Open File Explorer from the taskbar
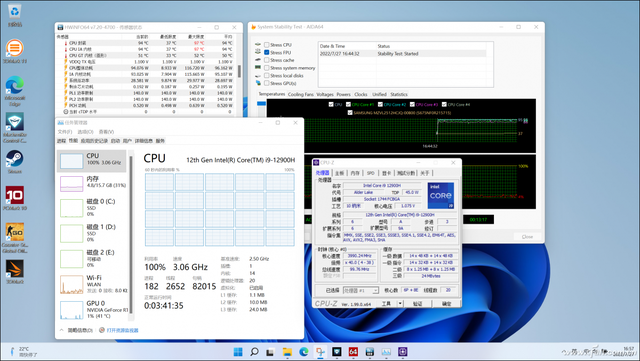 [x=287, y=352]
